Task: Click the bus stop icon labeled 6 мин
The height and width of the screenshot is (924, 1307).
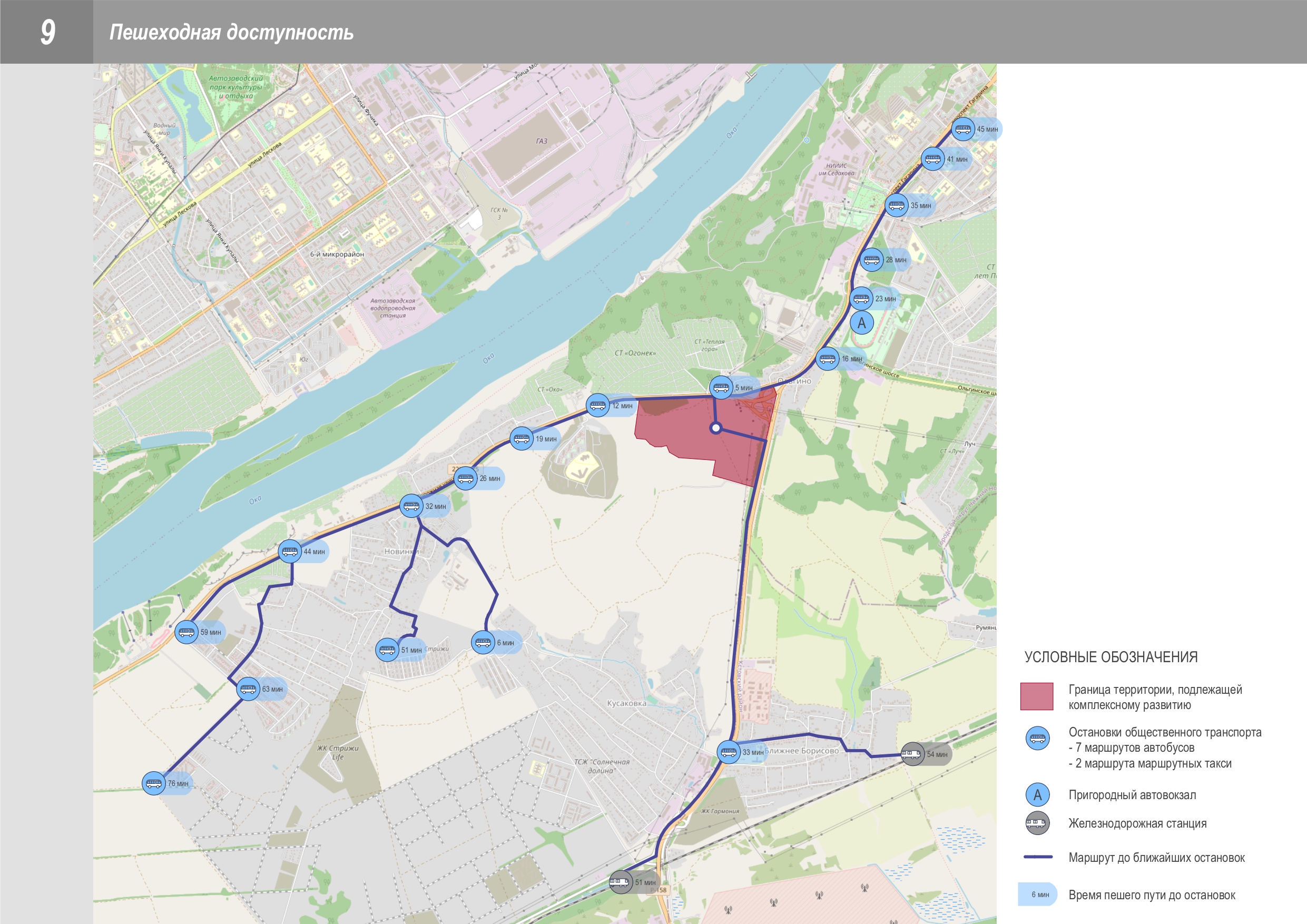Action: pos(483,643)
